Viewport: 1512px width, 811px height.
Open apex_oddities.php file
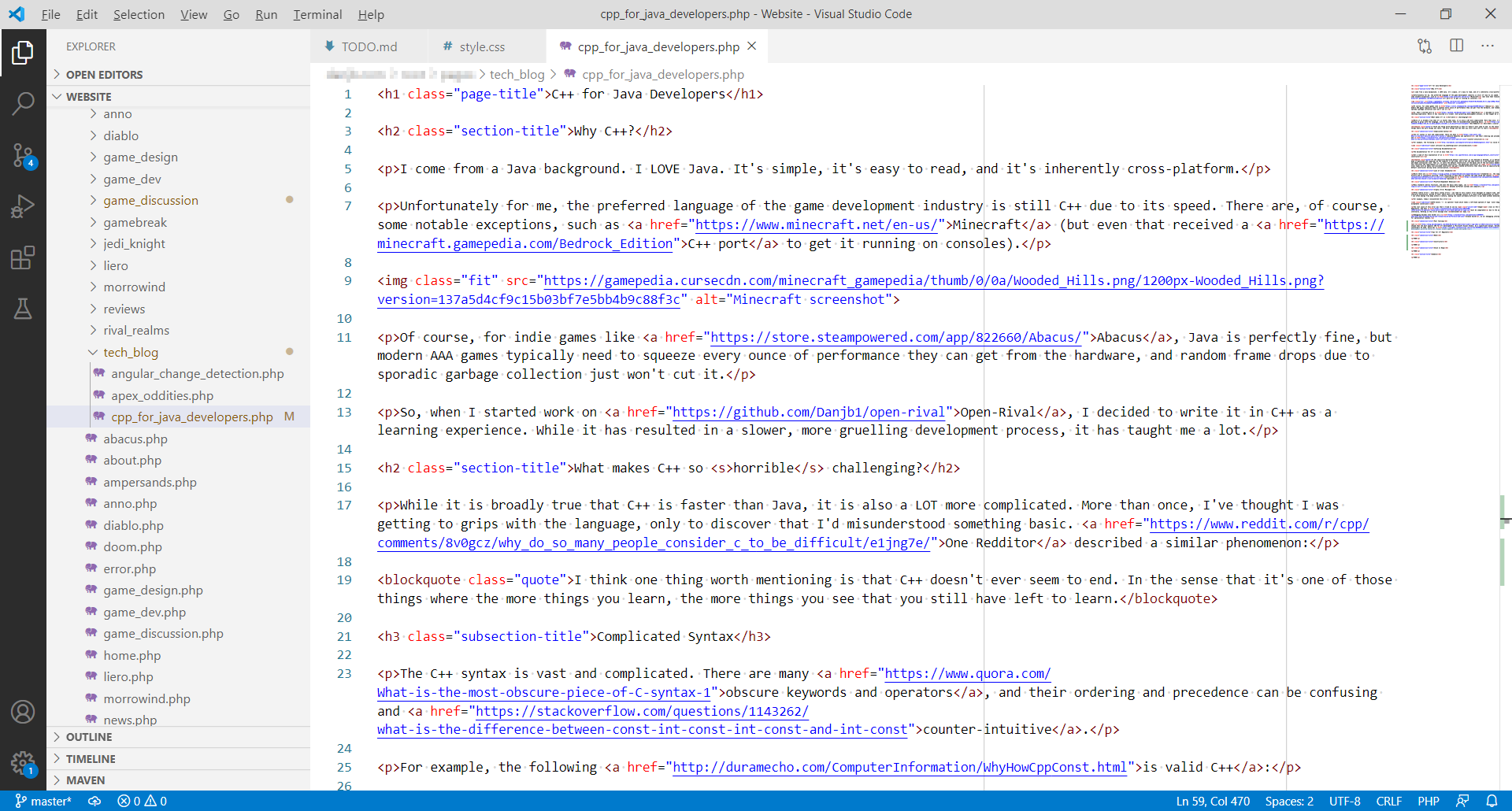179,396
